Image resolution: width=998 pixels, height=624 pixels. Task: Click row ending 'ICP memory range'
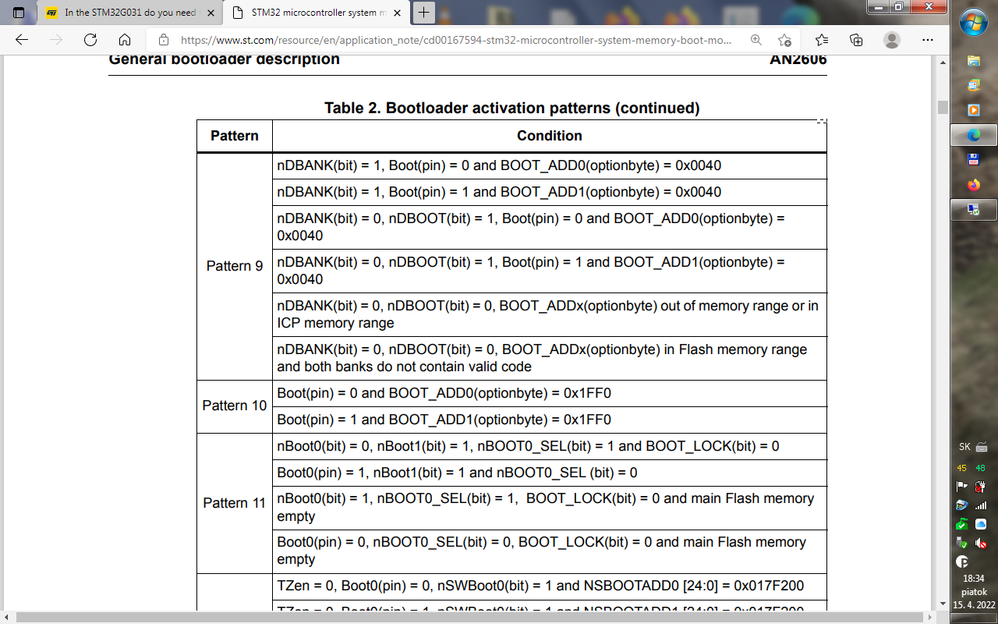(549, 315)
